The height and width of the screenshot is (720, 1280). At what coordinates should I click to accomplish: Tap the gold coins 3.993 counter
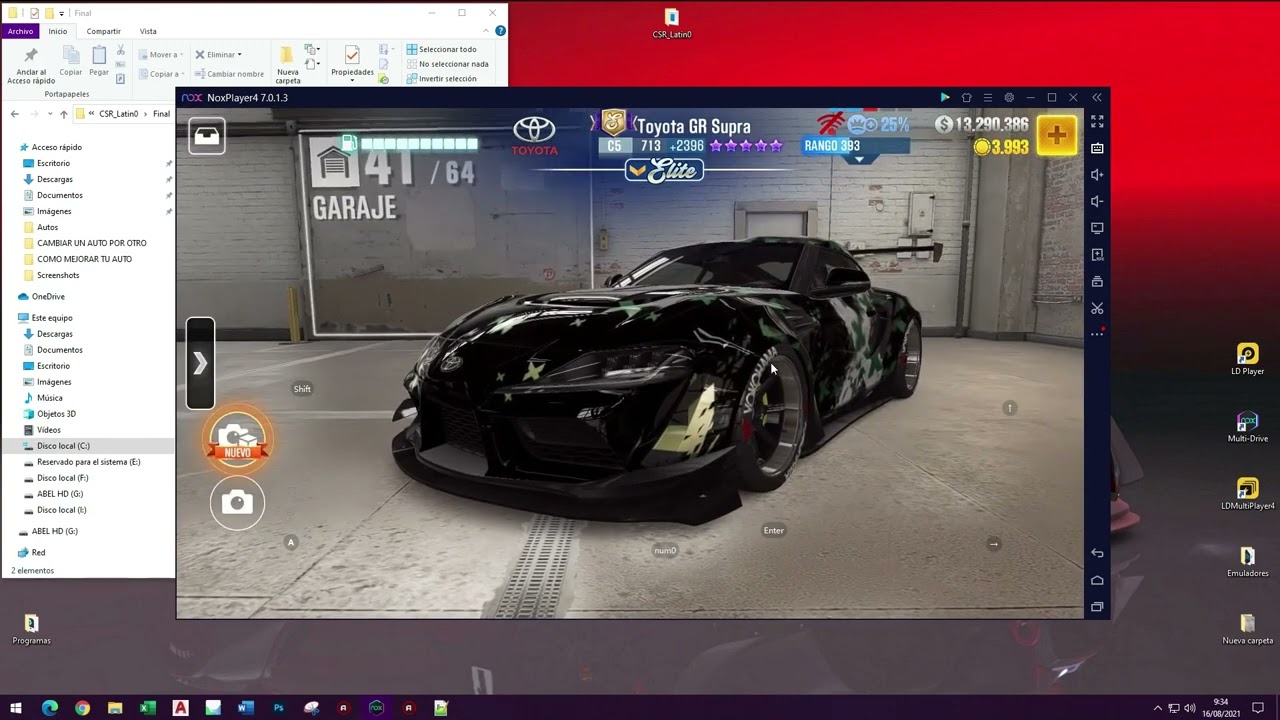1002,147
